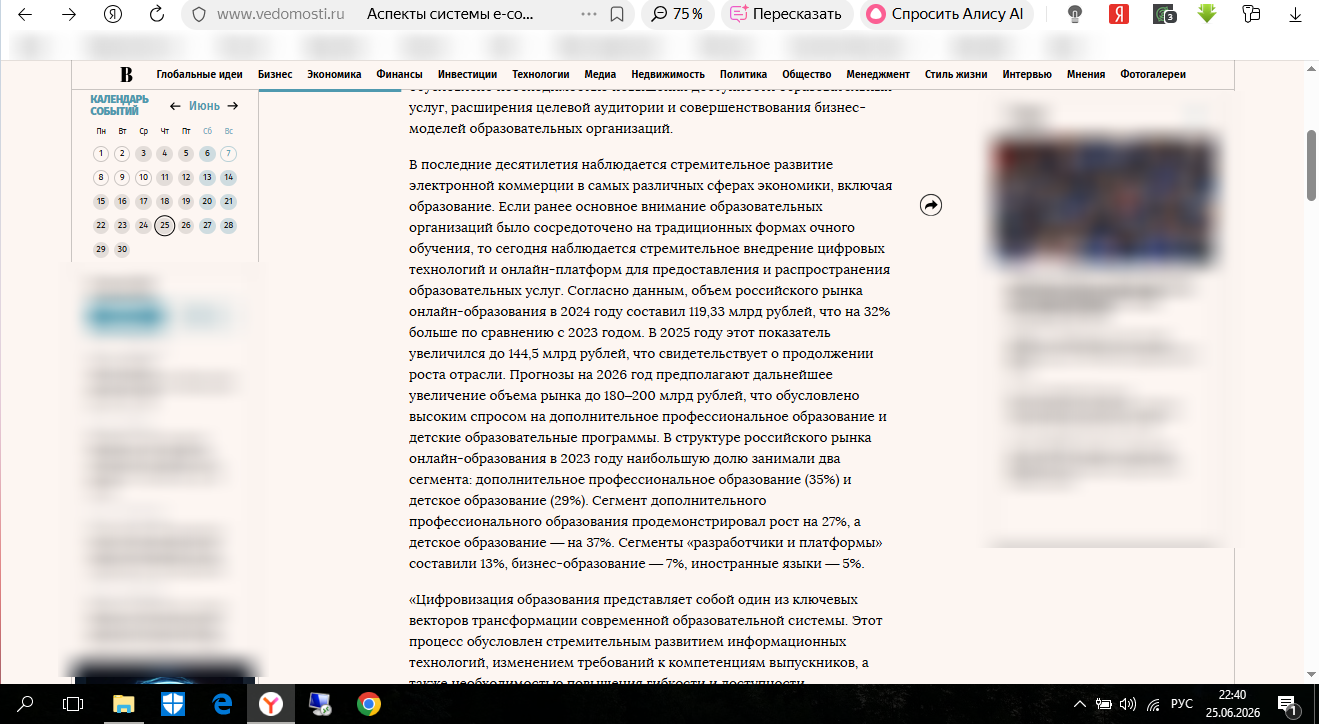Open Глобальные идеи section
Viewport: 1319px width, 724px height.
pos(200,74)
